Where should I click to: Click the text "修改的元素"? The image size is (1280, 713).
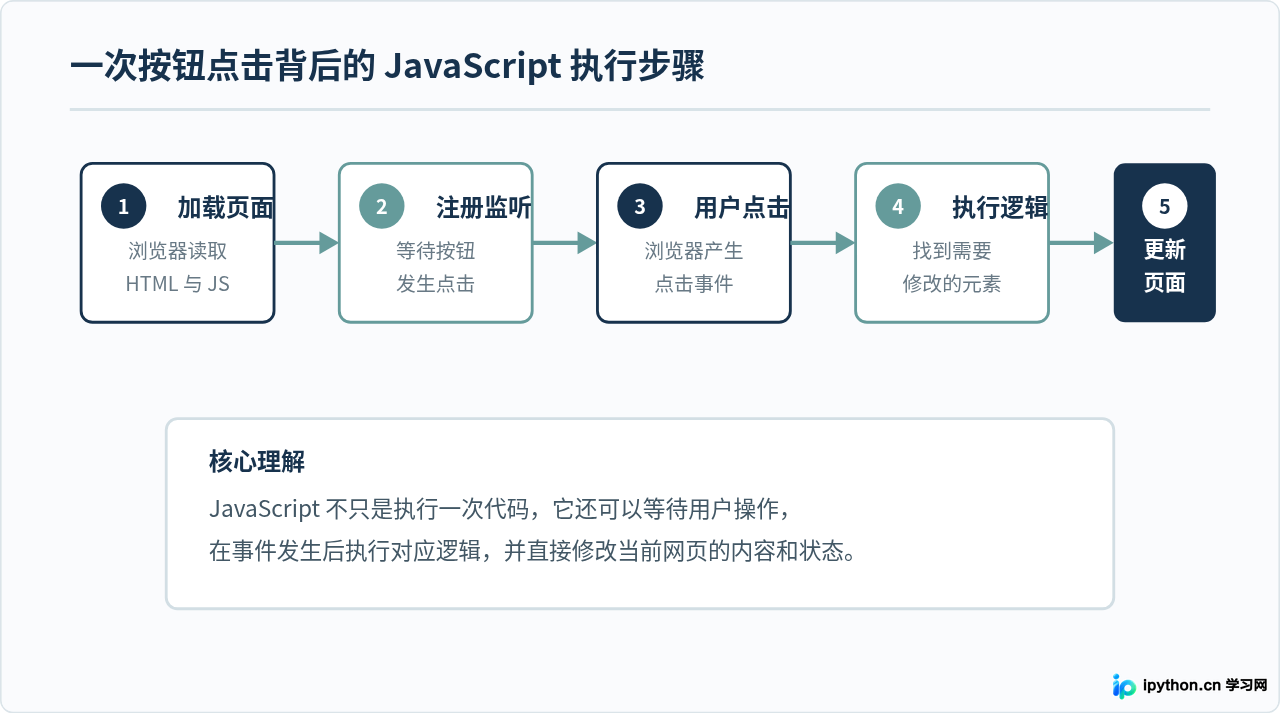[x=952, y=284]
